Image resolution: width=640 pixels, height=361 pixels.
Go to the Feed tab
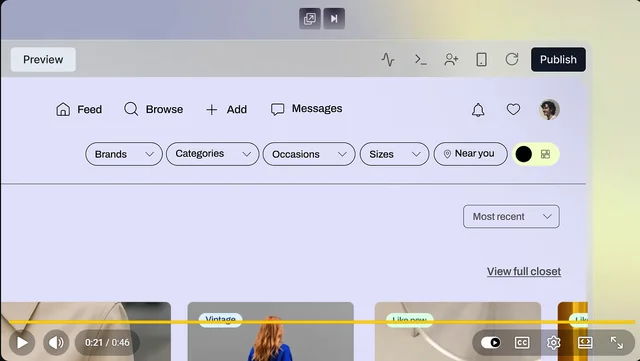[x=79, y=109]
